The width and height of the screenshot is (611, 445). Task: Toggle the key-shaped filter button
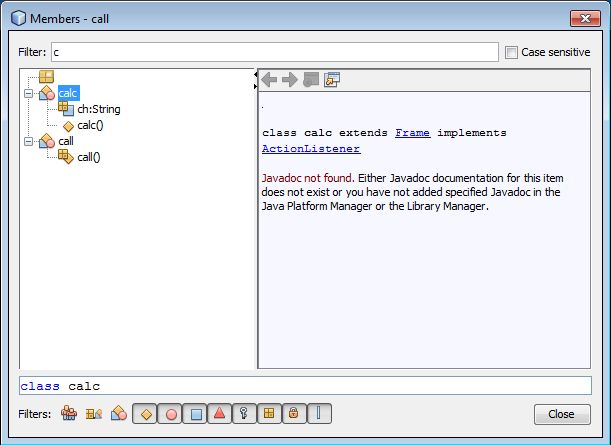pos(244,413)
